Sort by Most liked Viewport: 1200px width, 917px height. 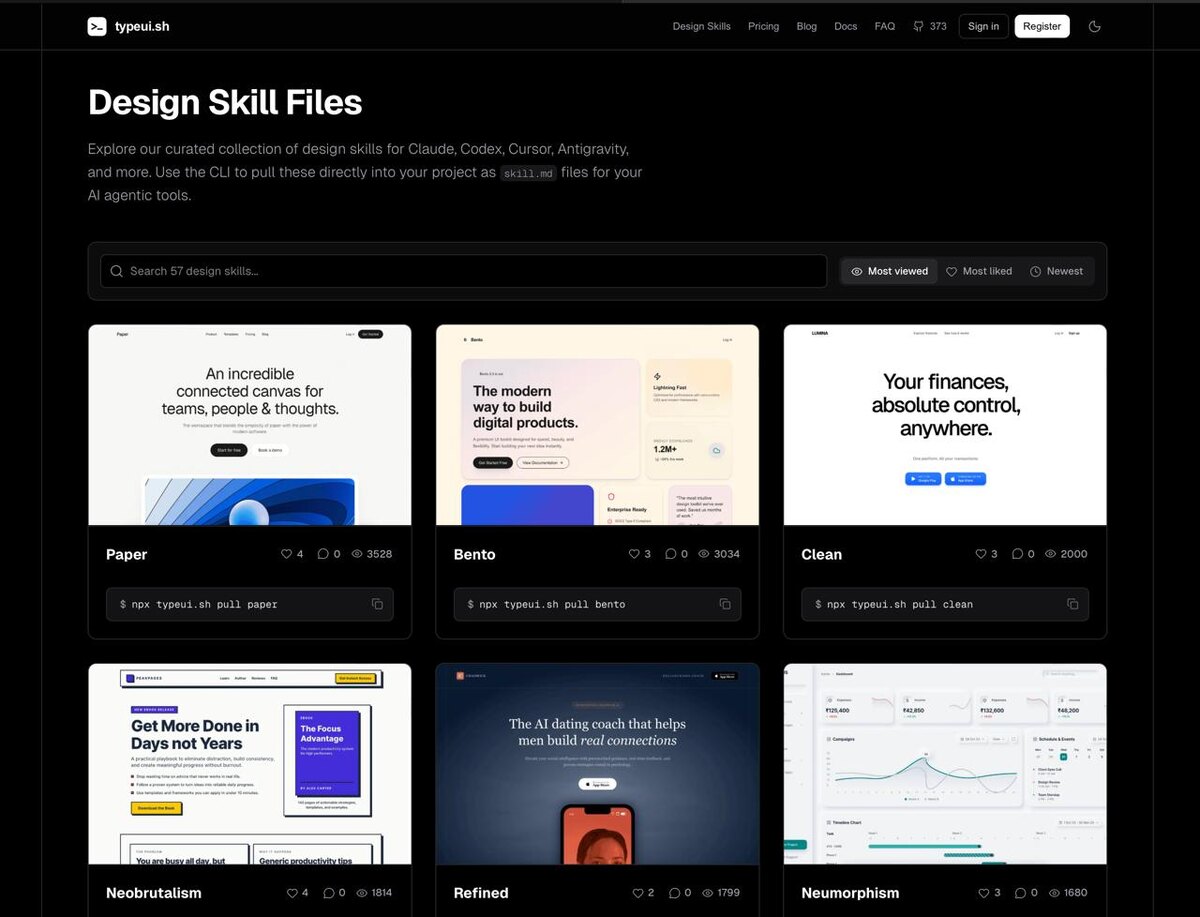(x=979, y=271)
